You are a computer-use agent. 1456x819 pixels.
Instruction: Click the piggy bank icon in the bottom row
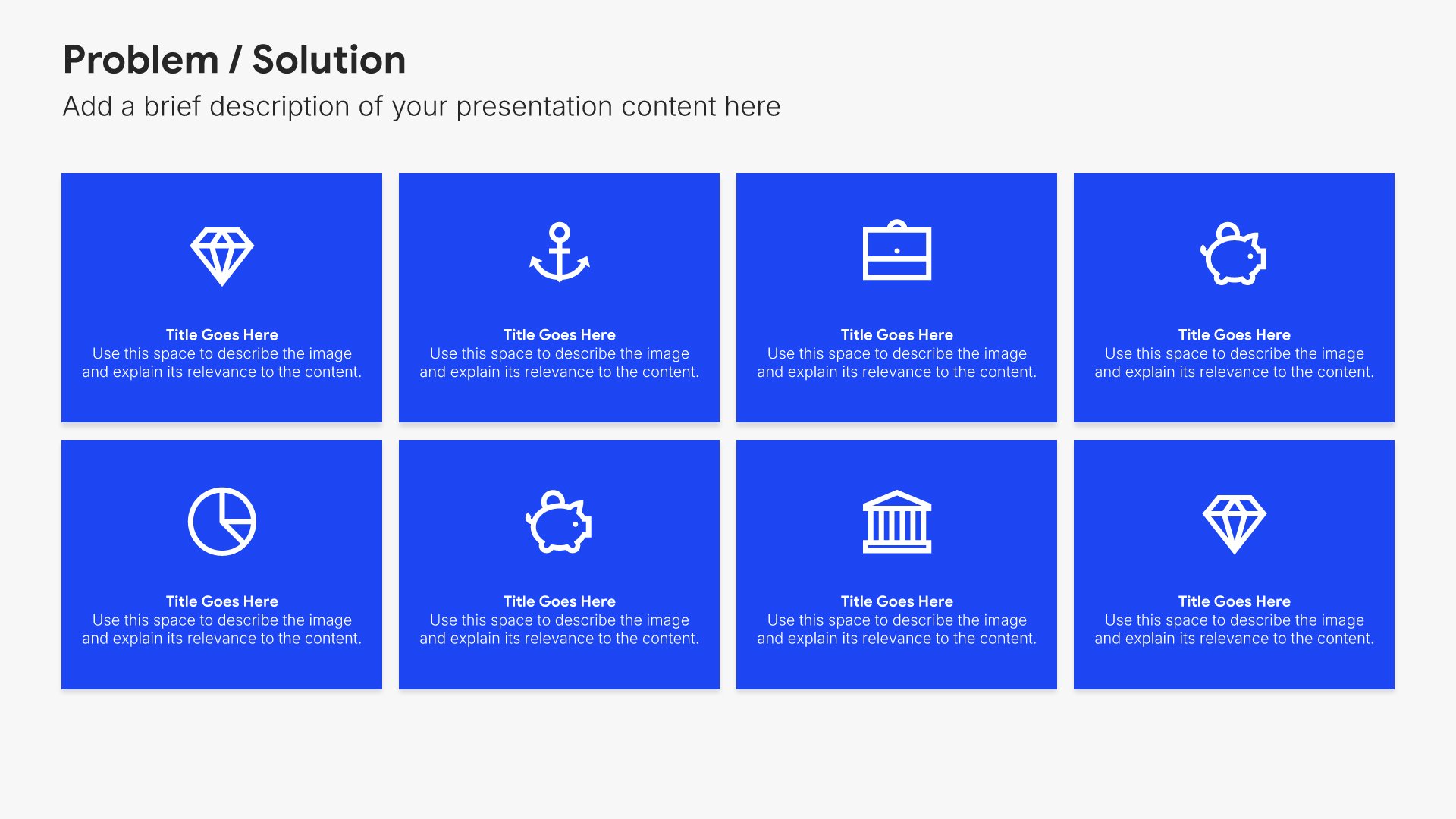(559, 522)
